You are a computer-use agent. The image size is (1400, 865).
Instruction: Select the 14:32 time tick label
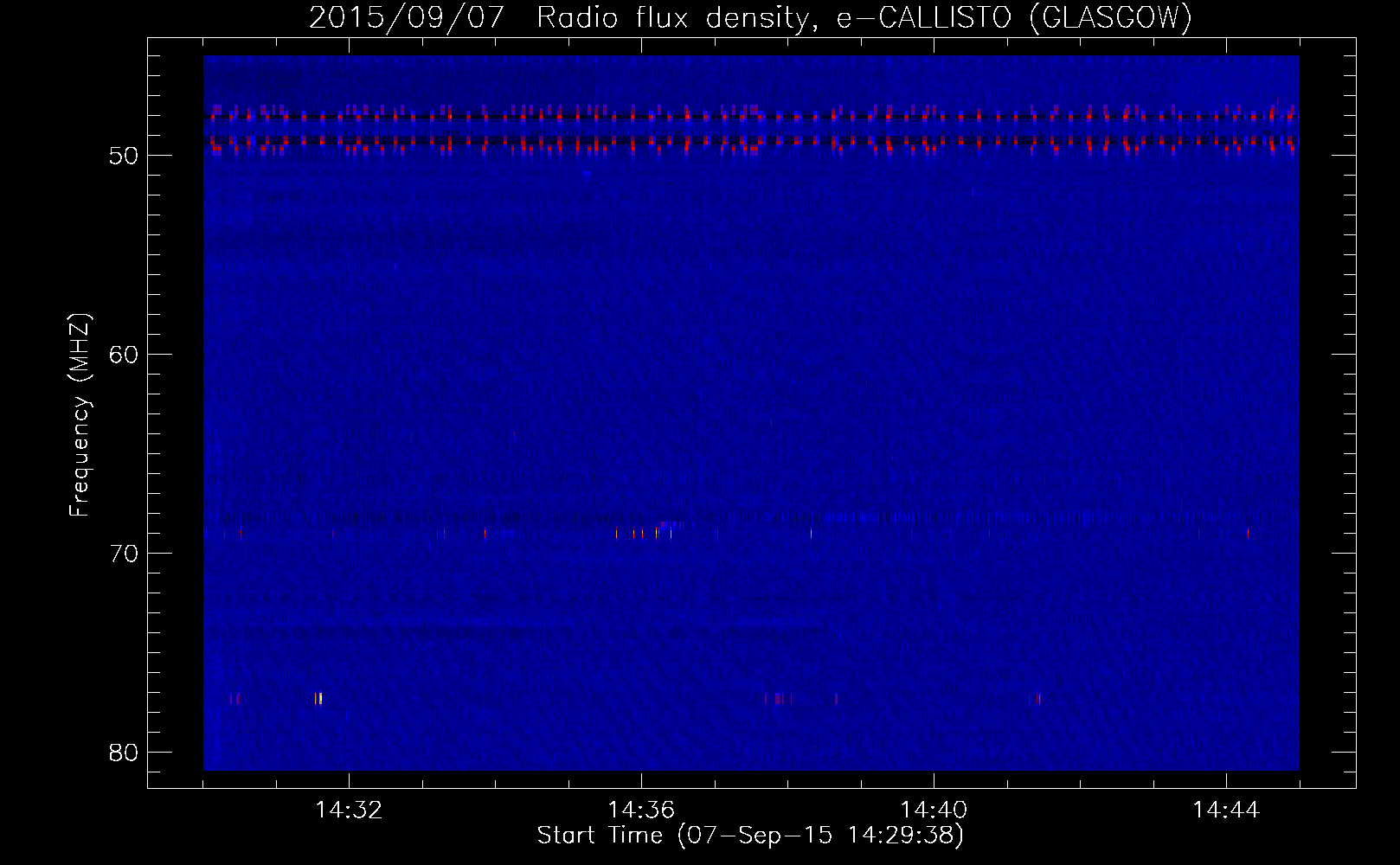tap(349, 811)
